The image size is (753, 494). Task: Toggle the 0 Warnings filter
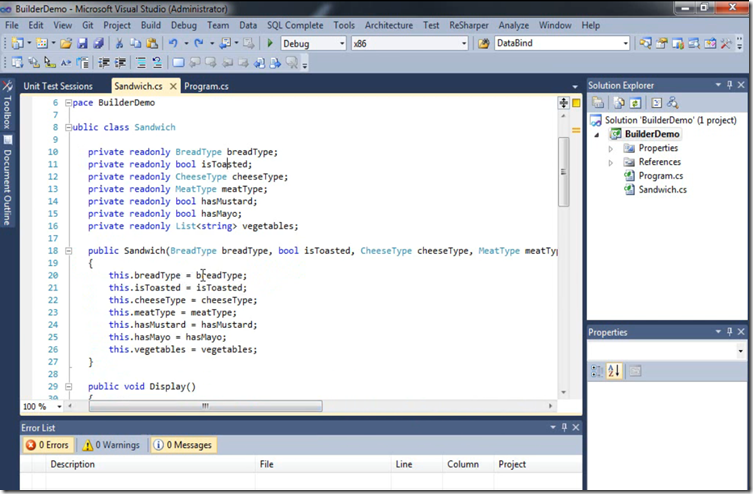(111, 445)
